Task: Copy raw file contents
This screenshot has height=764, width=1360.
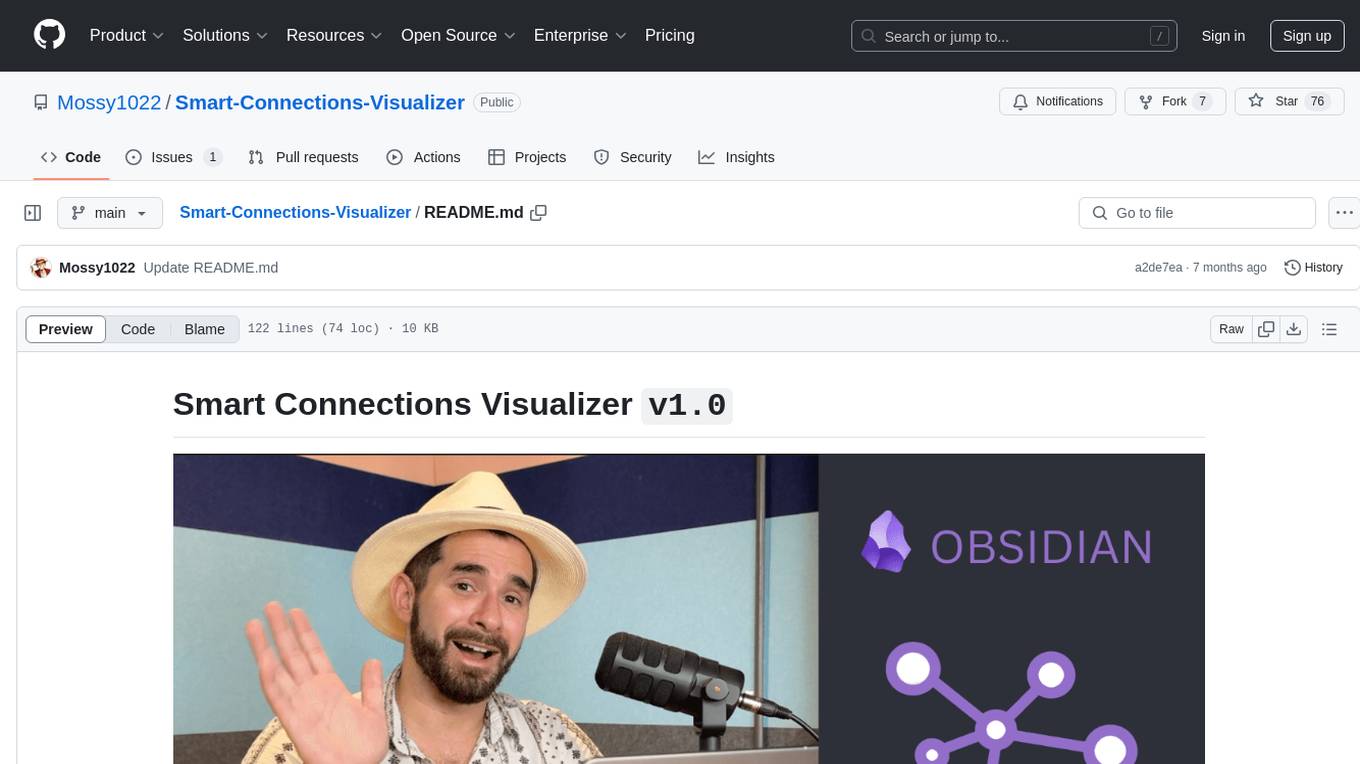Action: (1266, 329)
